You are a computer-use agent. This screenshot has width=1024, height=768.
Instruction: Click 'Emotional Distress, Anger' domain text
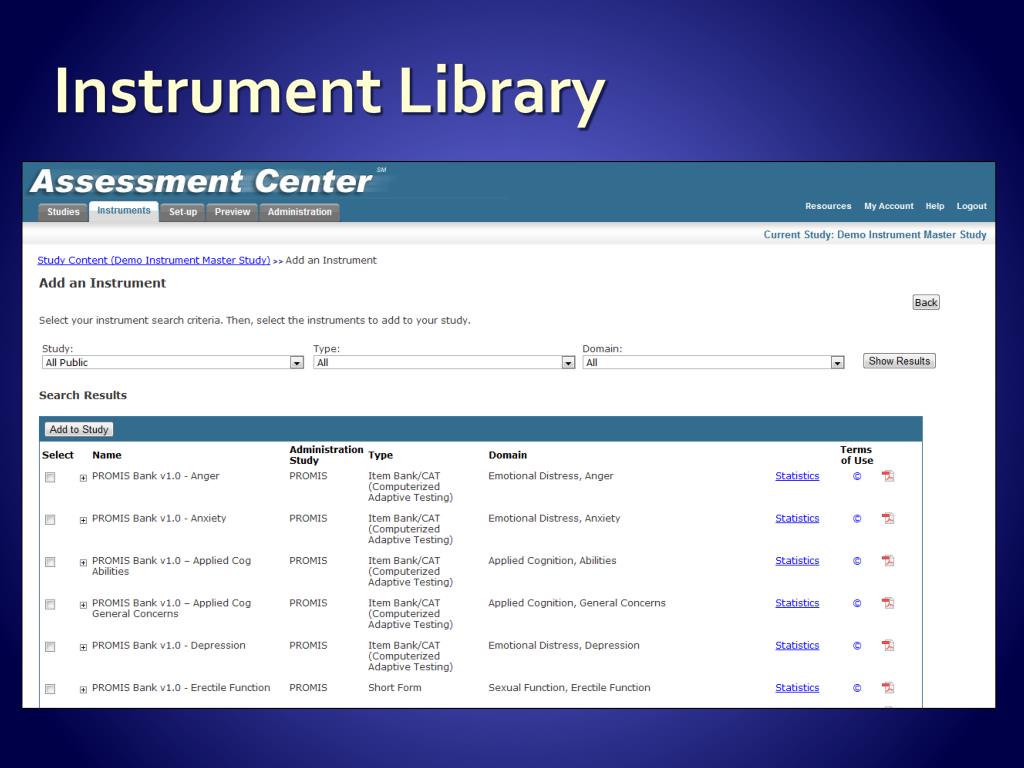(x=551, y=476)
